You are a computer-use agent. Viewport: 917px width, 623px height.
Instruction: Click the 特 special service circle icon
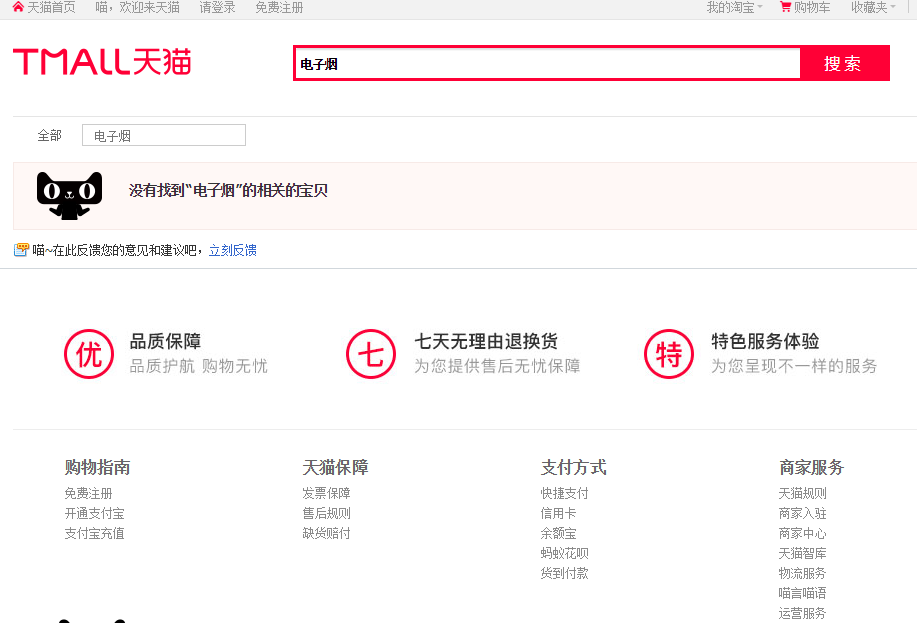pos(669,354)
